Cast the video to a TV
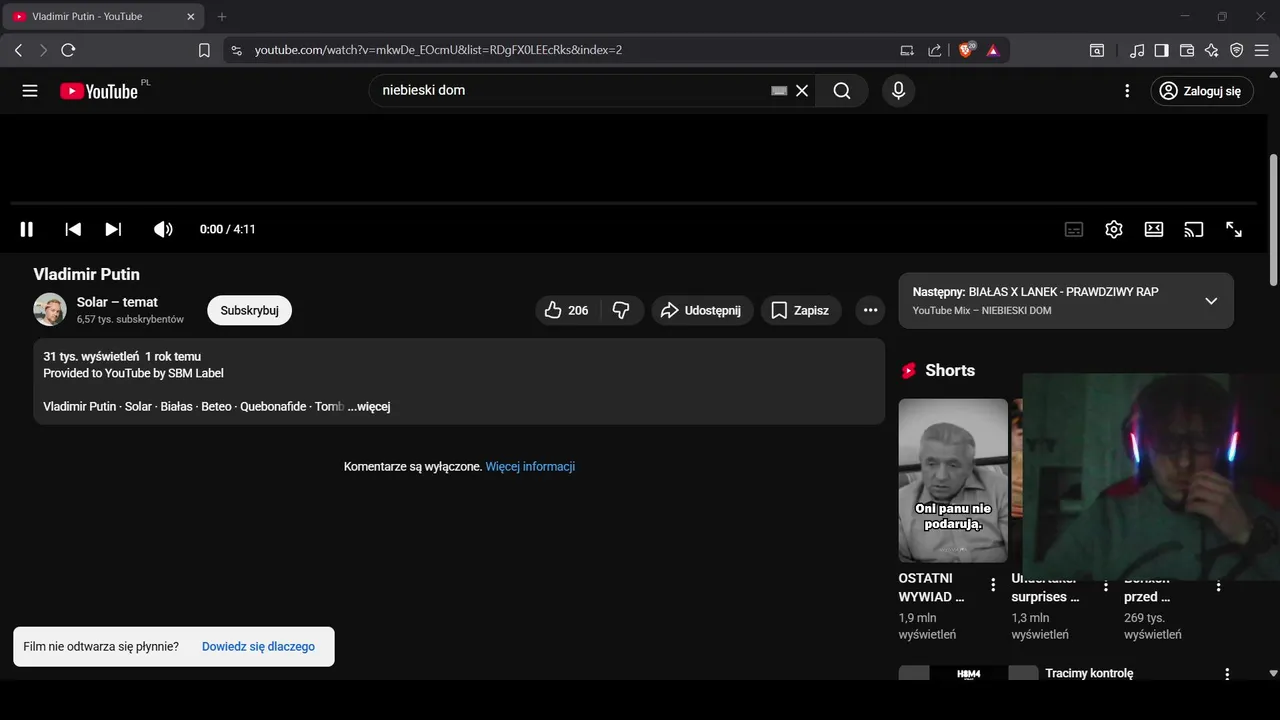 coord(1194,229)
